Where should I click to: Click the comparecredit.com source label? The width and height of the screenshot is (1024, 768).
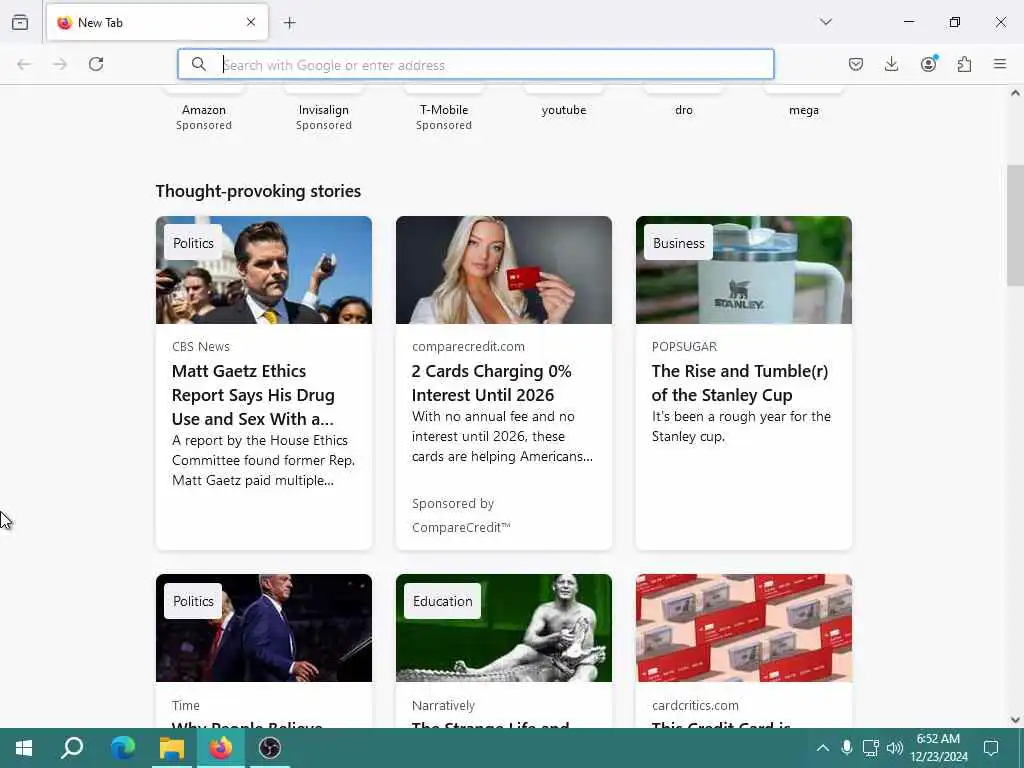point(468,347)
